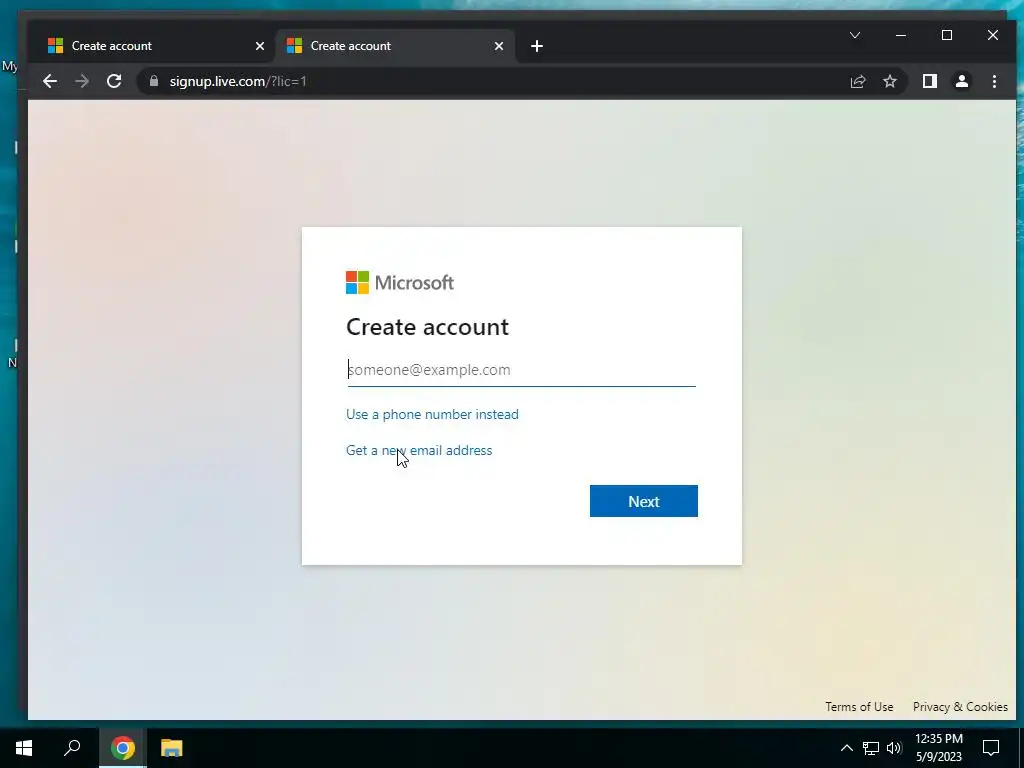Open the browser side panel
Viewport: 1024px width, 768px height.
(x=929, y=81)
